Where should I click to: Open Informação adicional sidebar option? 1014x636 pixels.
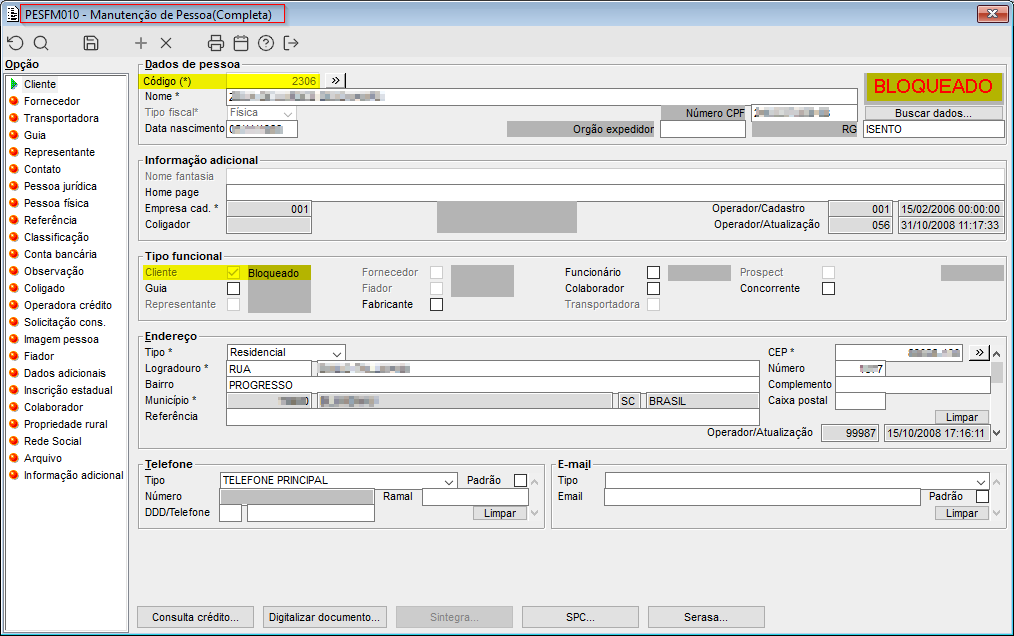click(74, 475)
